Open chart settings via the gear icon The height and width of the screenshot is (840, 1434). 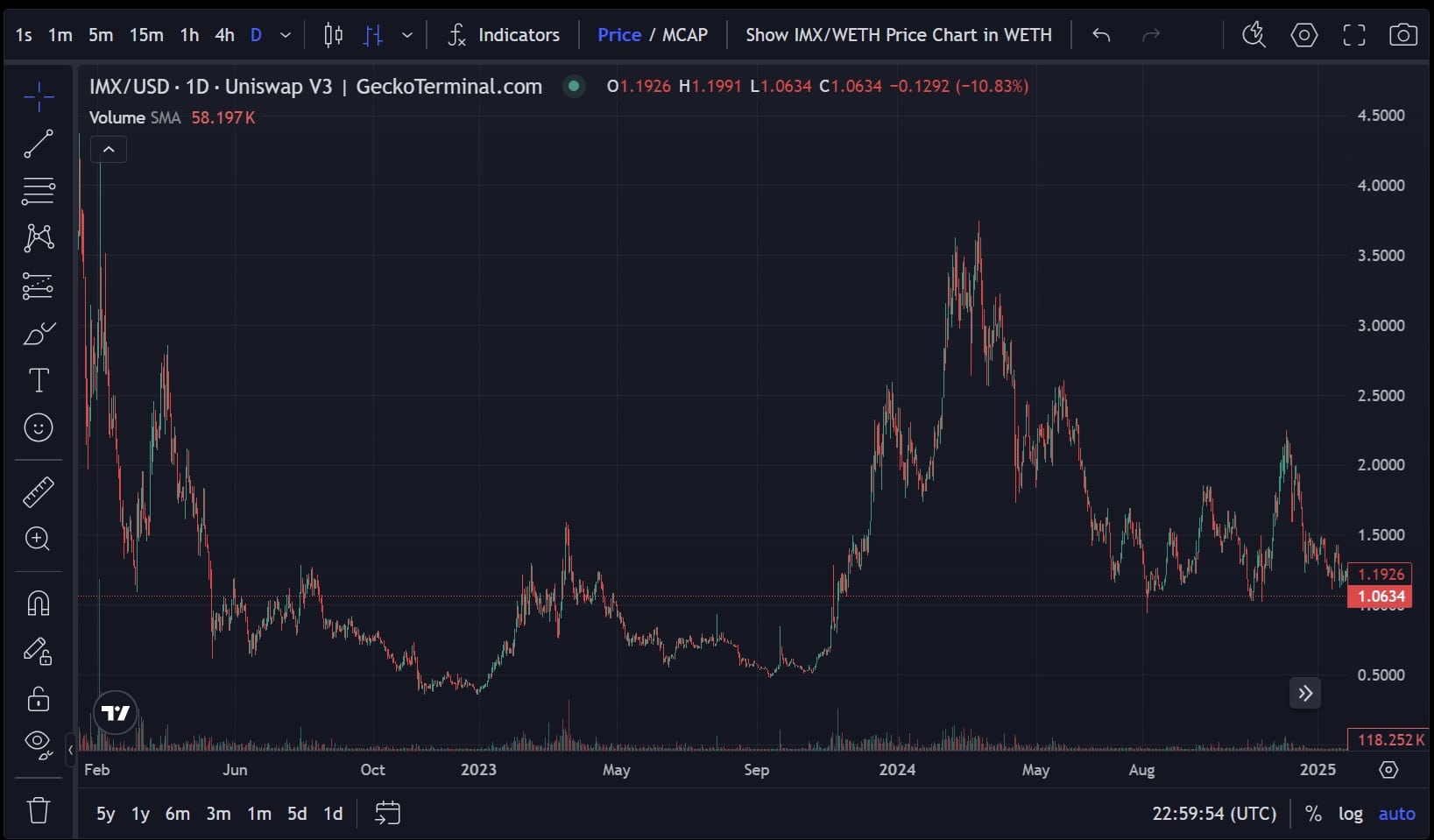click(1303, 35)
